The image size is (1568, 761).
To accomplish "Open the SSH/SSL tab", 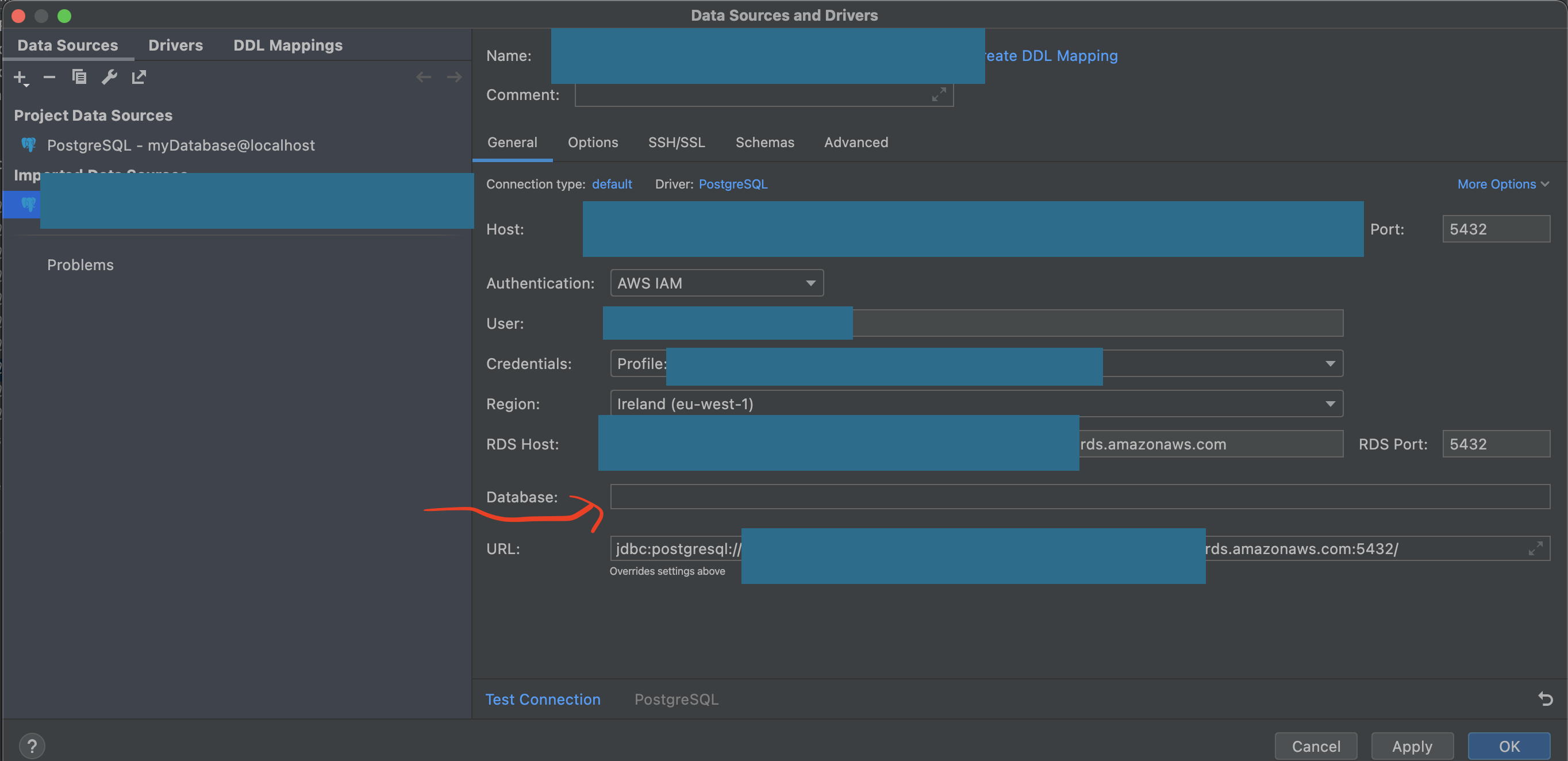I will [x=677, y=142].
